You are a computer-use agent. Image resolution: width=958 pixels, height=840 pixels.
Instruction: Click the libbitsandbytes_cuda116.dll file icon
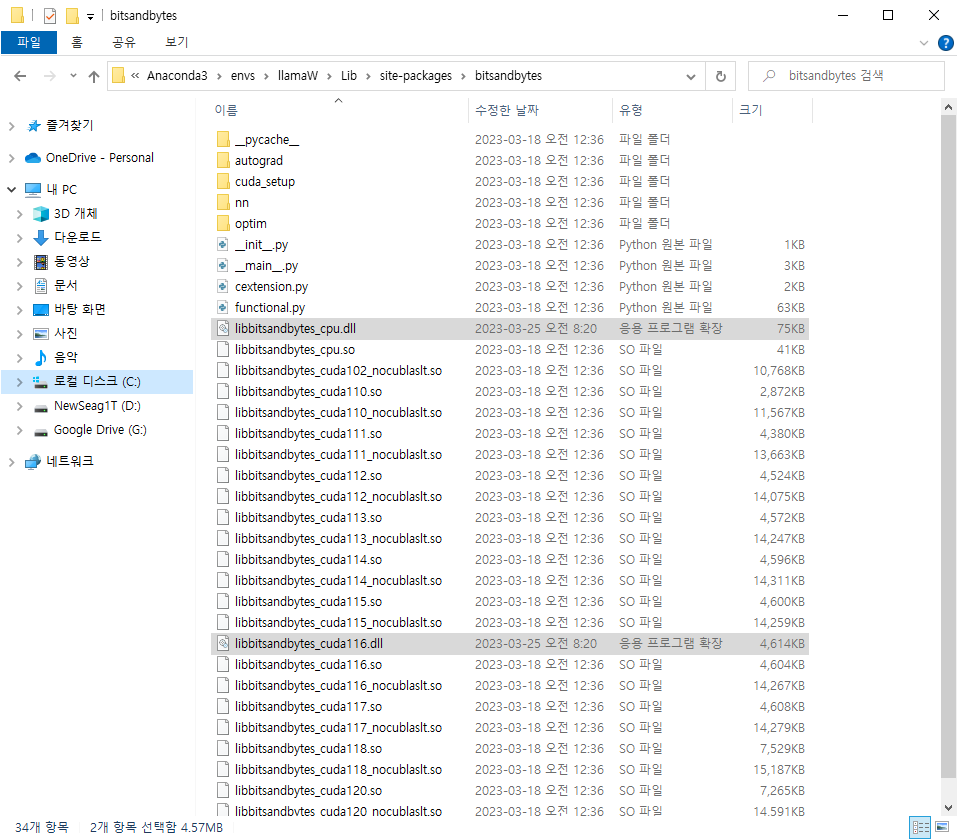223,643
